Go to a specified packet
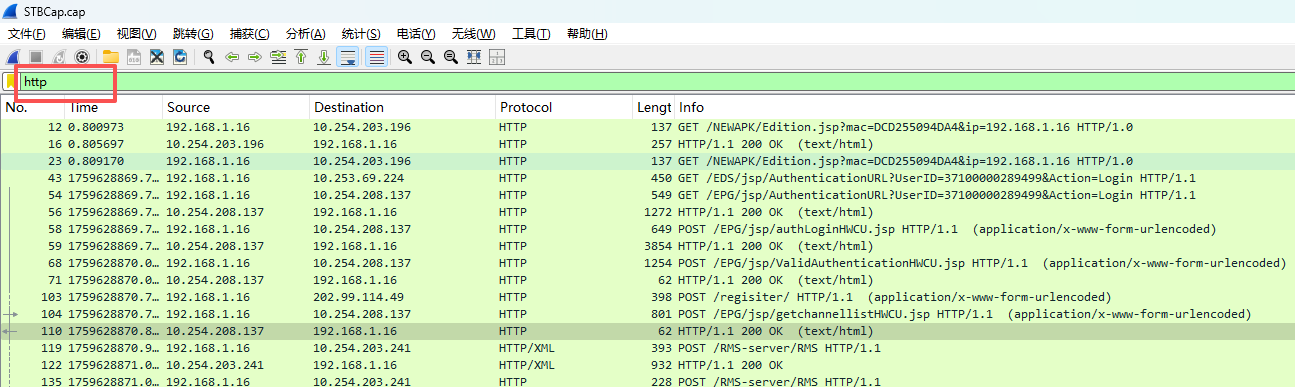 (x=278, y=57)
